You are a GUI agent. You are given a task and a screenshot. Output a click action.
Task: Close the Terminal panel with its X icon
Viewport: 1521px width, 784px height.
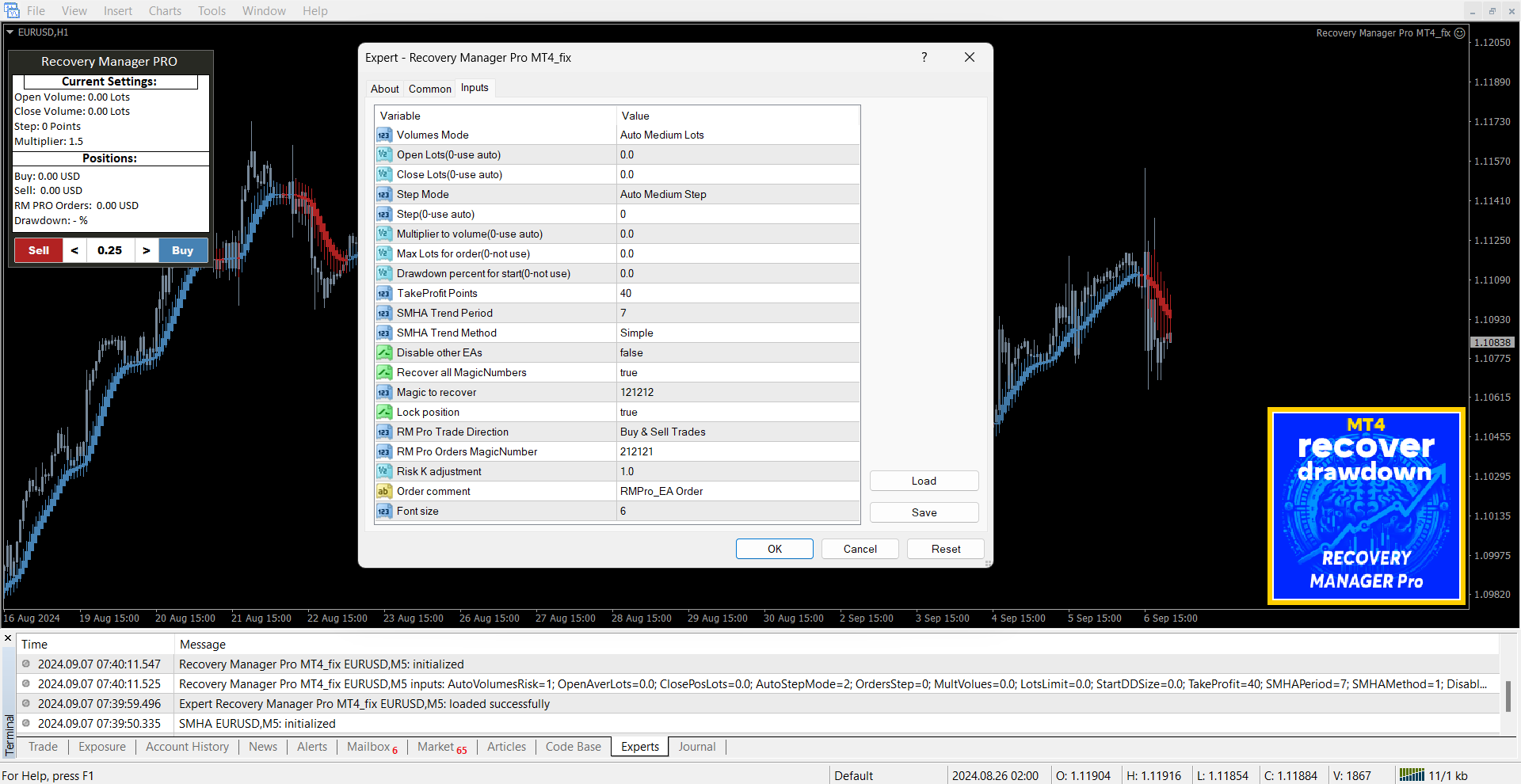click(x=8, y=638)
